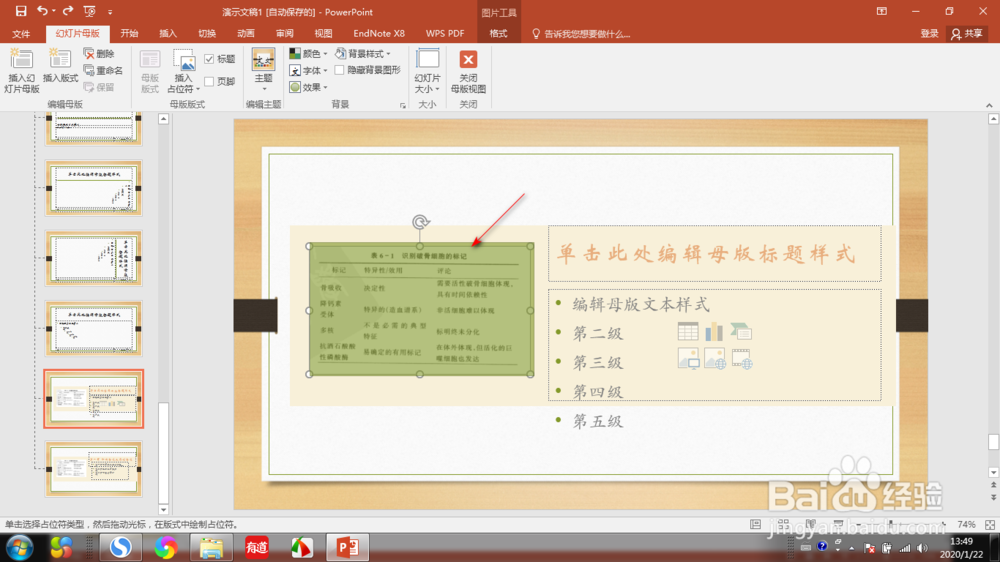Screen dimensions: 1000x562
Task: Open the Picture Tools Format tab
Action: (x=498, y=34)
